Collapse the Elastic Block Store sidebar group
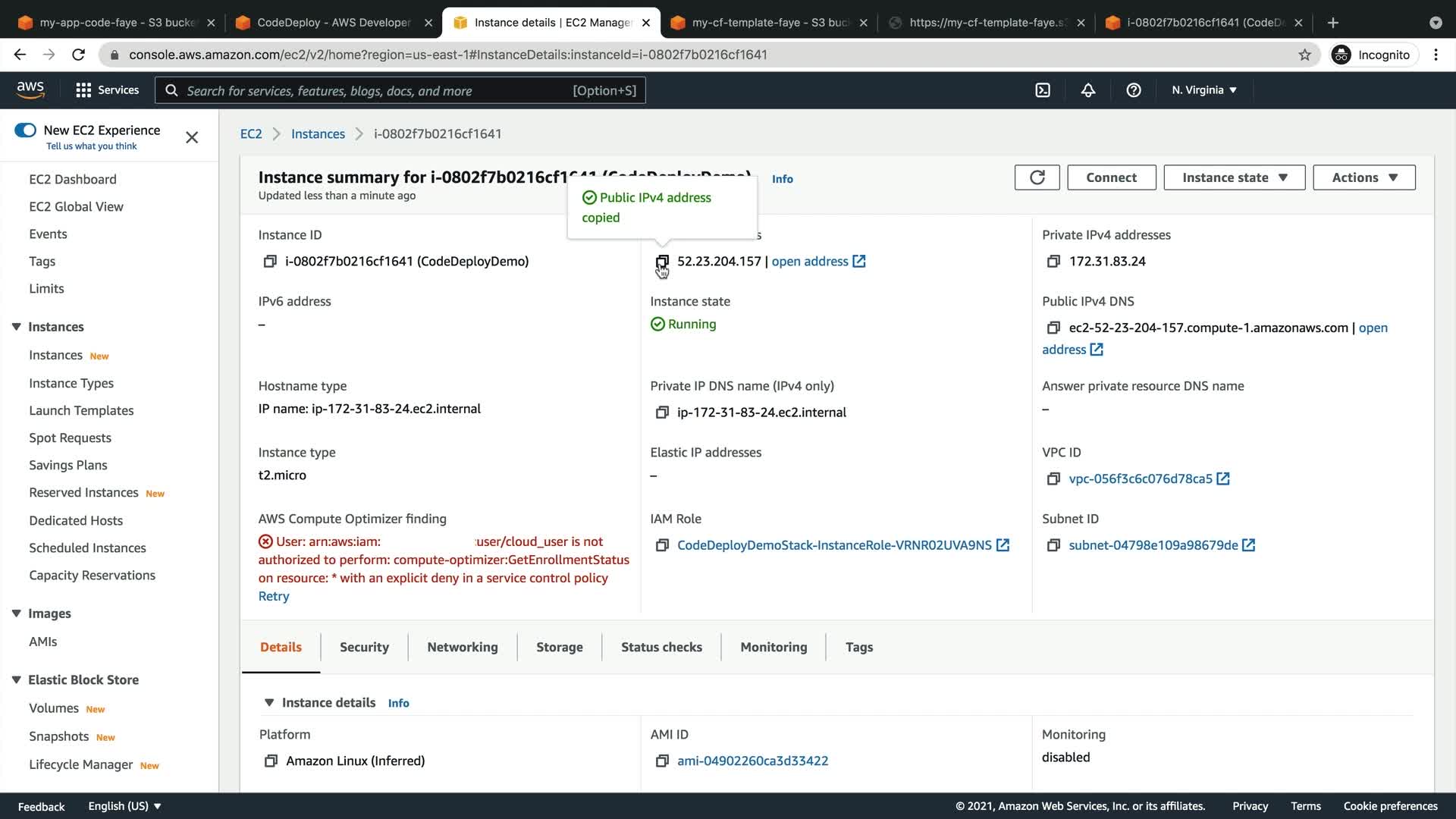Image resolution: width=1456 pixels, height=819 pixels. (16, 680)
